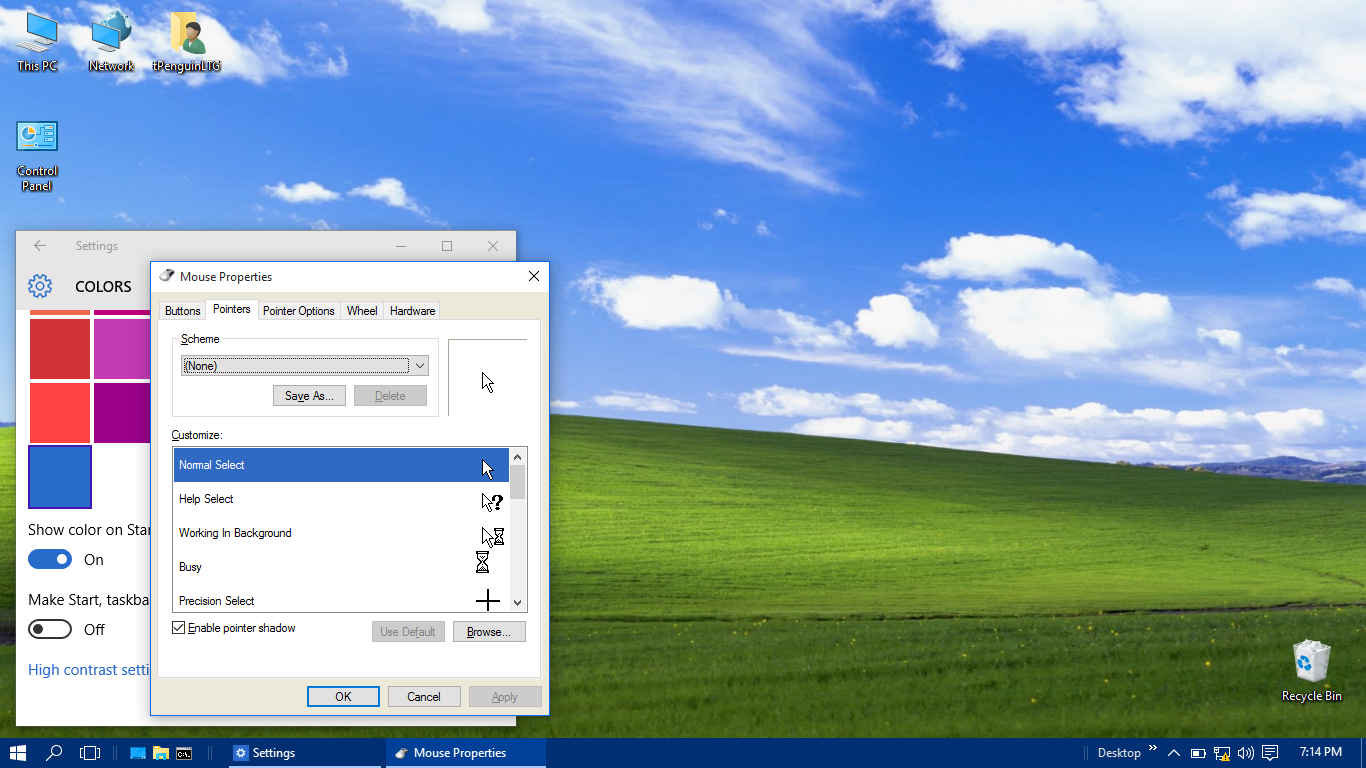This screenshot has width=1366, height=768.
Task: Click the taskbar clock showing 7:14 PM
Action: click(x=1321, y=753)
